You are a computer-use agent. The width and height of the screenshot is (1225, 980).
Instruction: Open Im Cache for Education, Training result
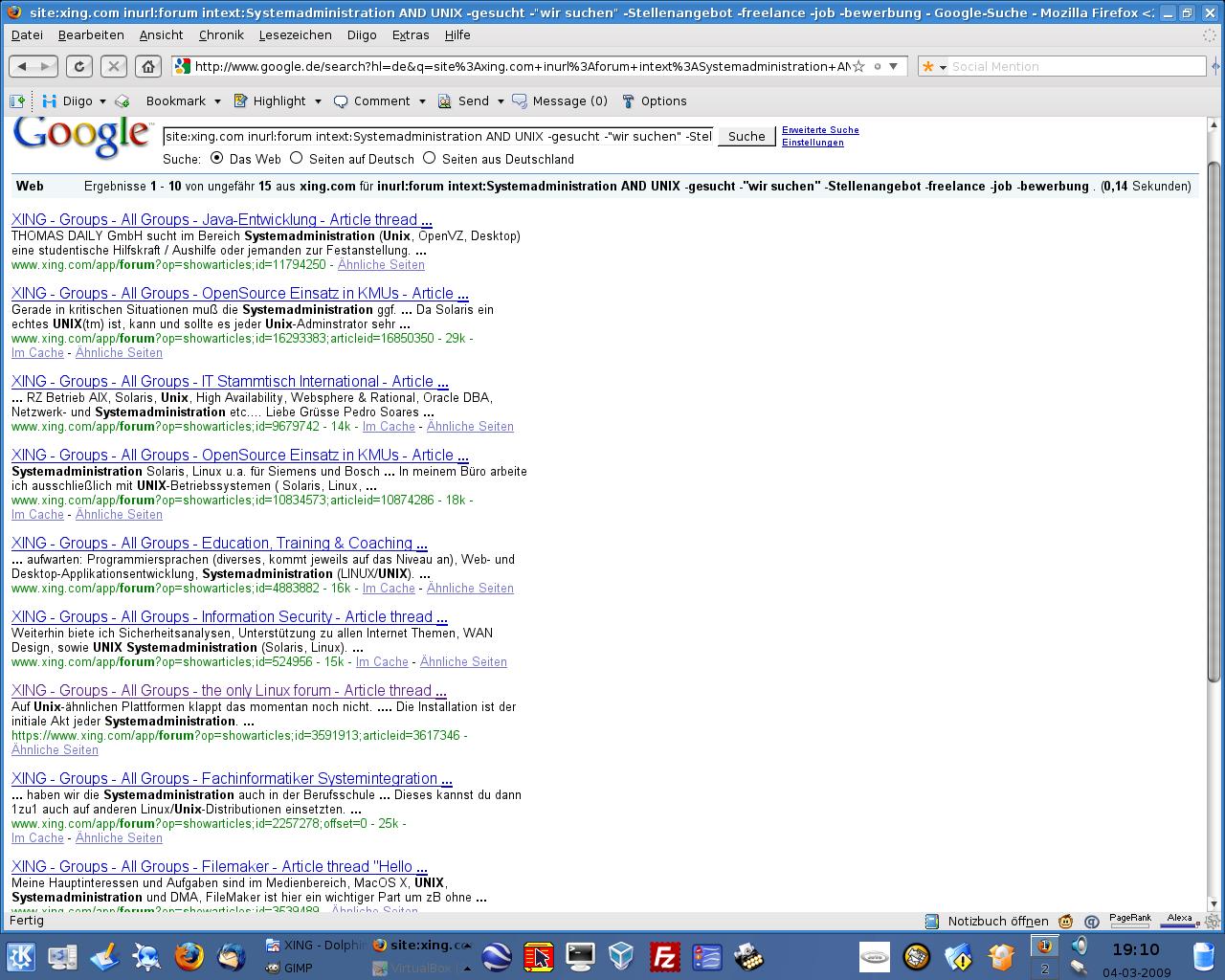coord(389,588)
